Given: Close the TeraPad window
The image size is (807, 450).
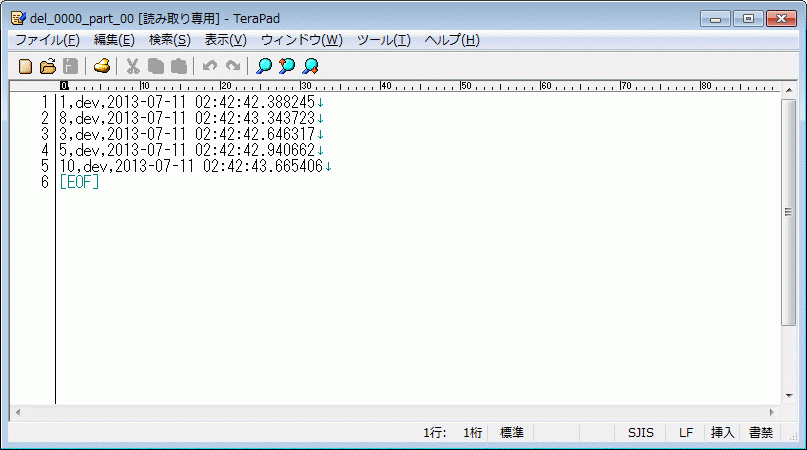Looking at the screenshot, I should [x=781, y=19].
